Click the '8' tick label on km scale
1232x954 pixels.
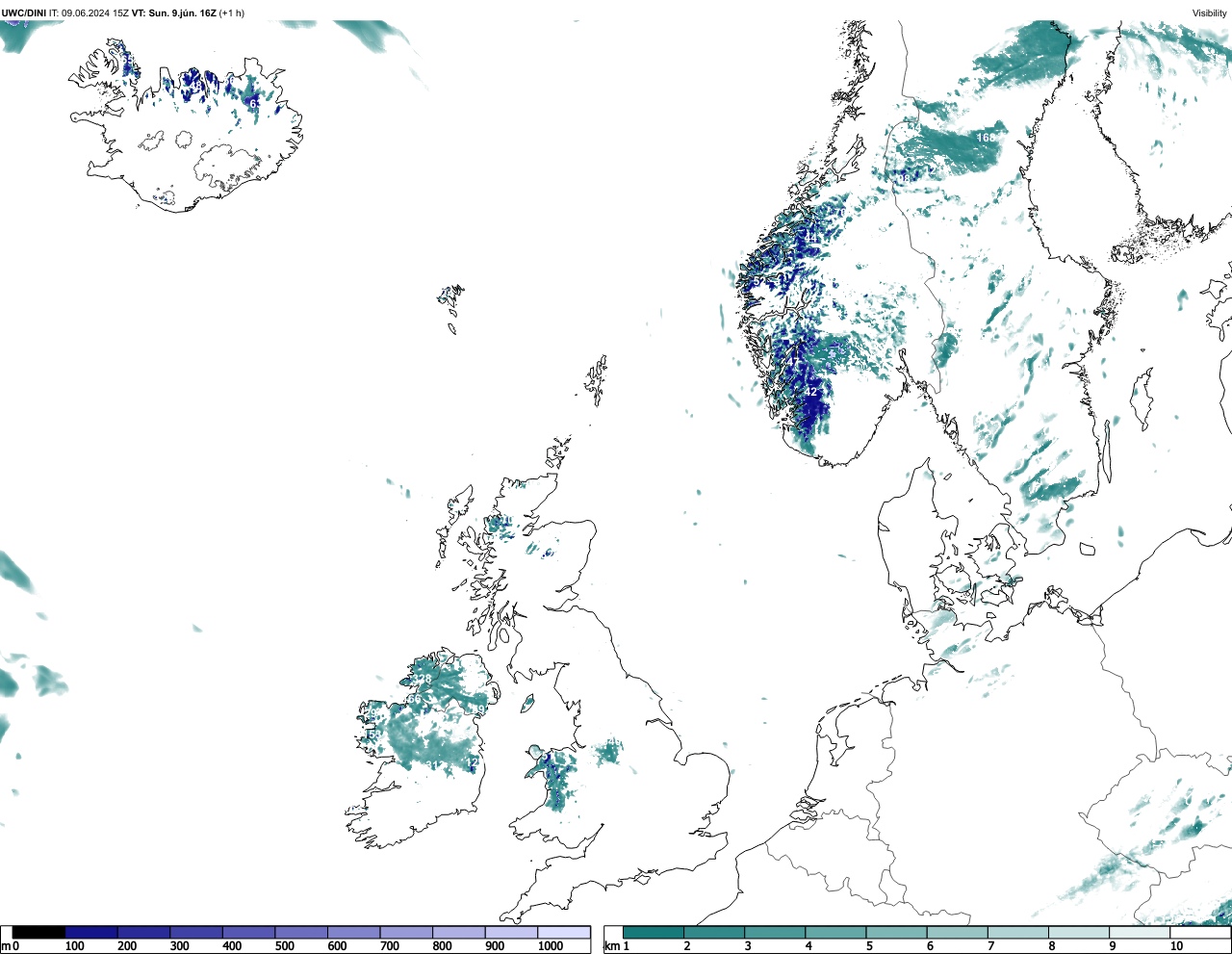[x=1051, y=946]
